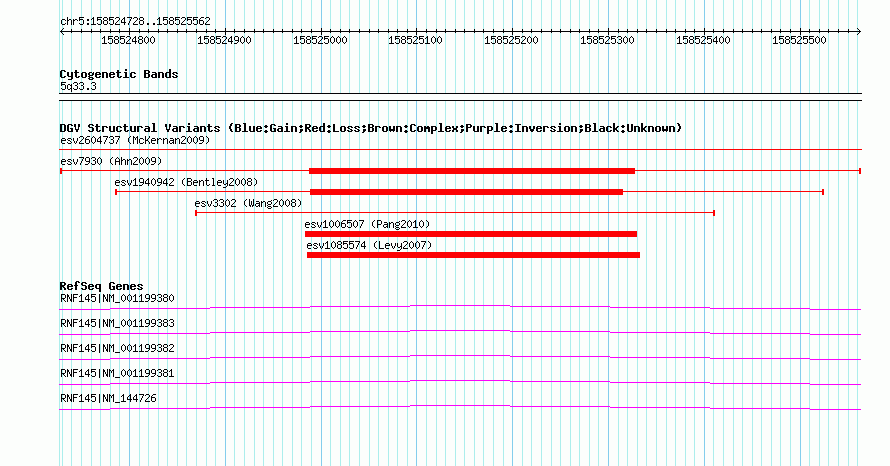The image size is (890, 466).
Task: Click the thick red bar of esv1940942
Action: pyautogui.click(x=467, y=192)
